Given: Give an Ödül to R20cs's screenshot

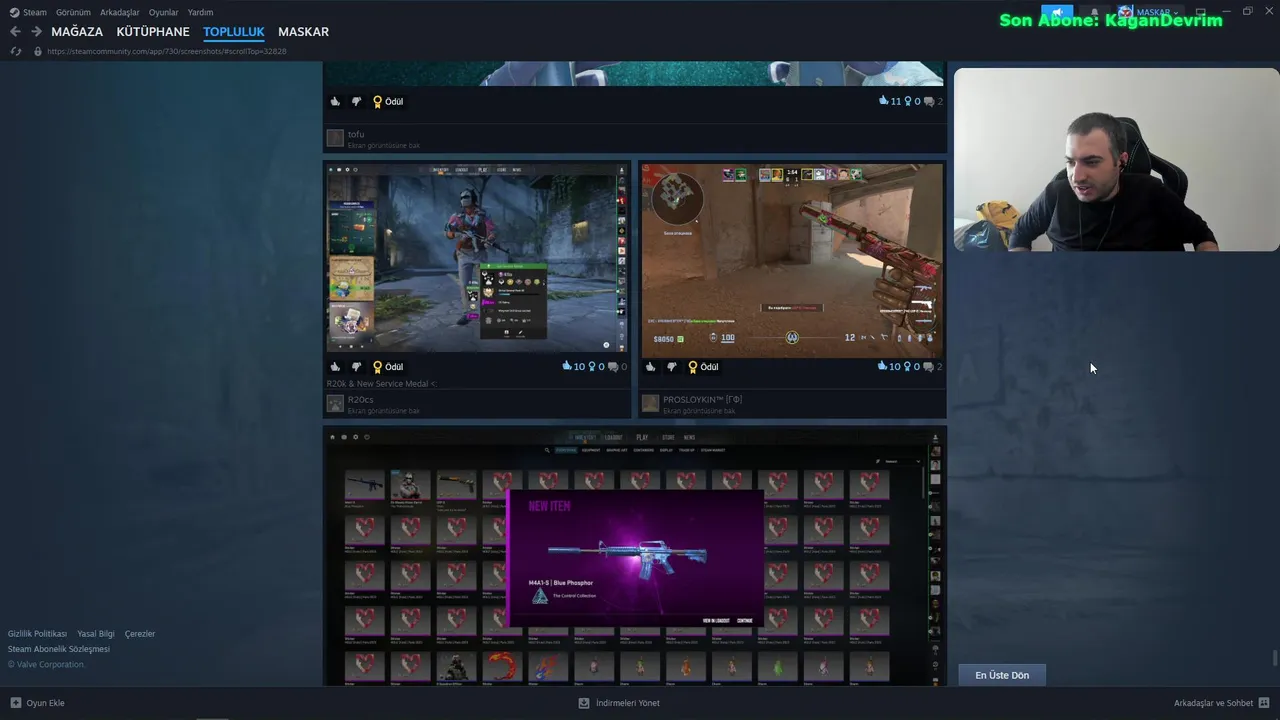Looking at the screenshot, I should pyautogui.click(x=388, y=367).
